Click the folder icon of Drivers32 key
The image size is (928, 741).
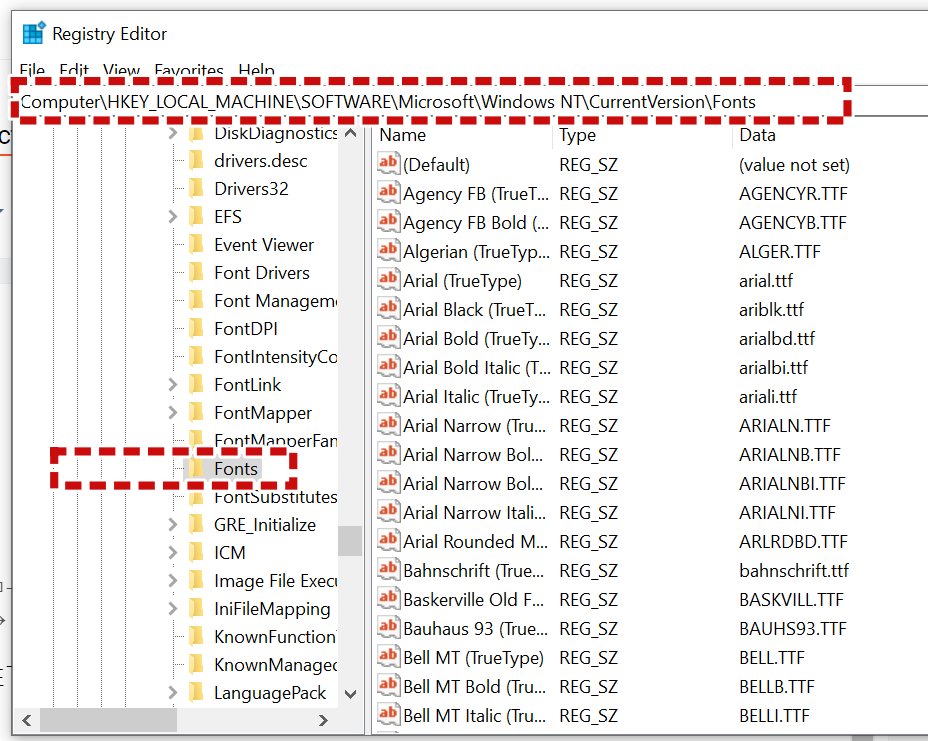pos(196,188)
